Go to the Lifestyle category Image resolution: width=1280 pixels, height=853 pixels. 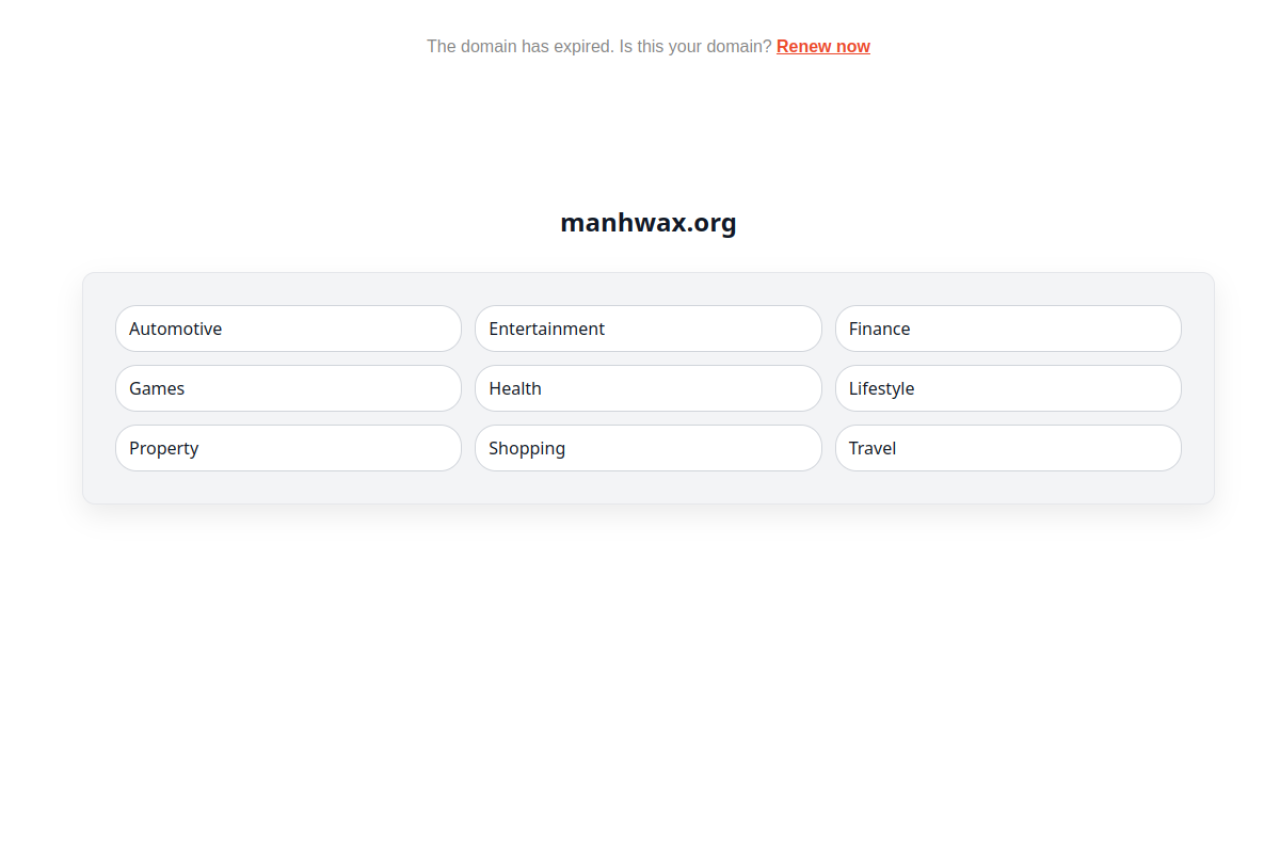tap(1008, 388)
